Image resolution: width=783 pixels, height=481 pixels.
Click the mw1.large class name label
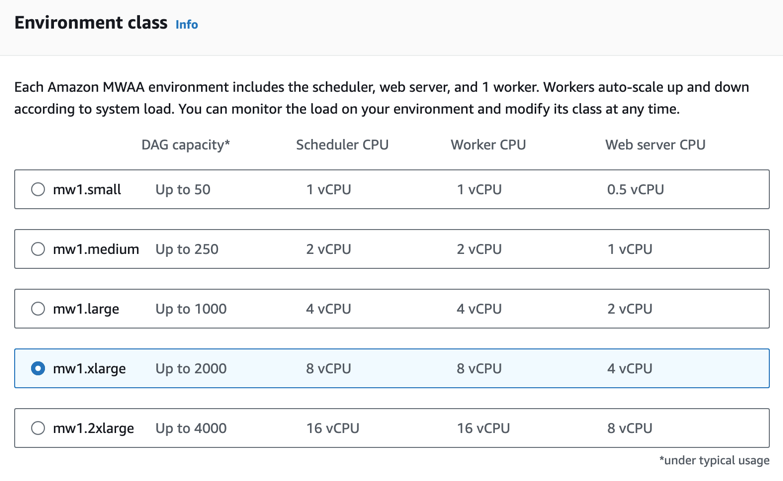86,309
